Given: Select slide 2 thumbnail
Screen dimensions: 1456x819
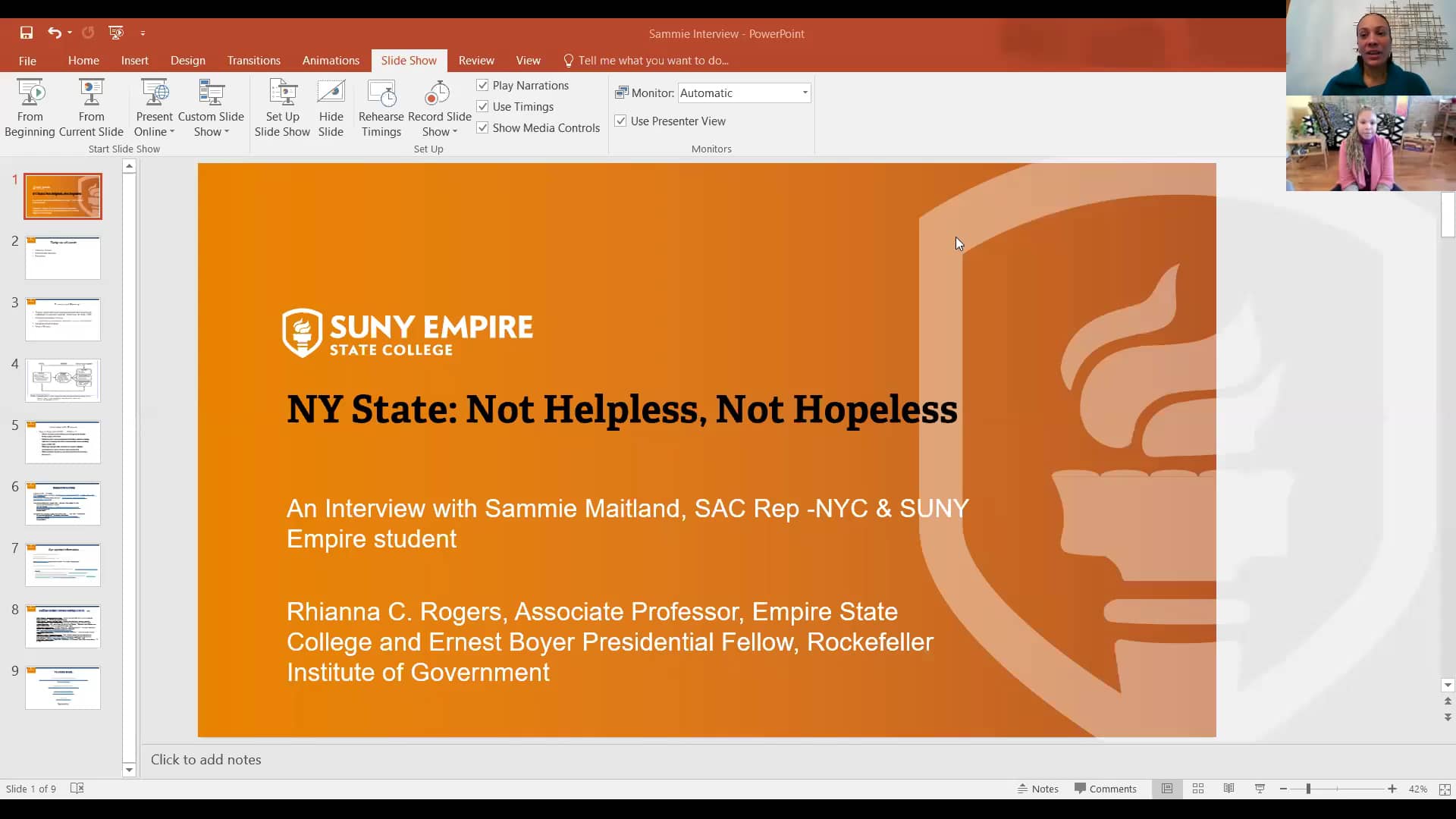Looking at the screenshot, I should (x=63, y=258).
